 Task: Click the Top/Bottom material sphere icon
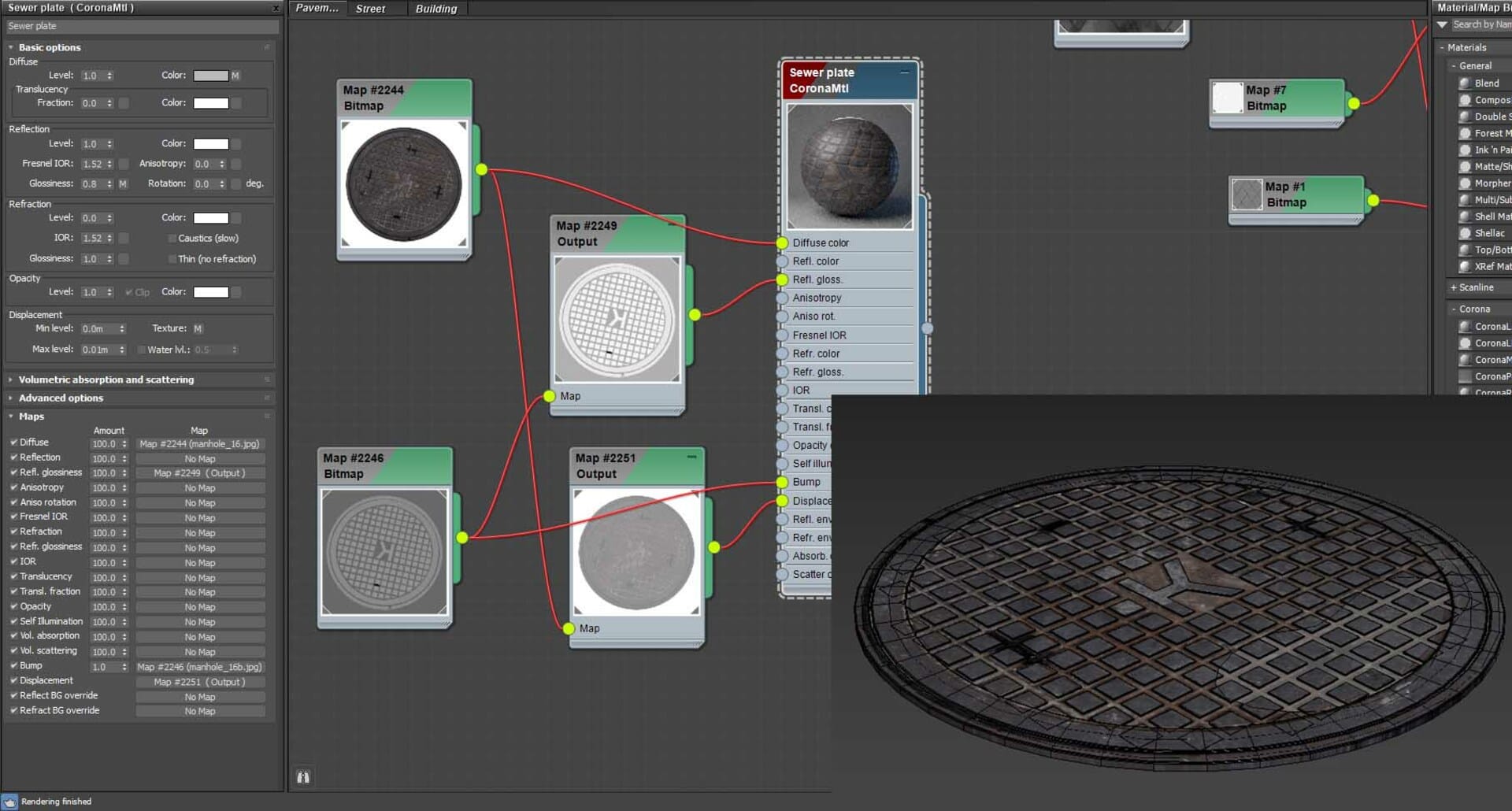point(1465,250)
